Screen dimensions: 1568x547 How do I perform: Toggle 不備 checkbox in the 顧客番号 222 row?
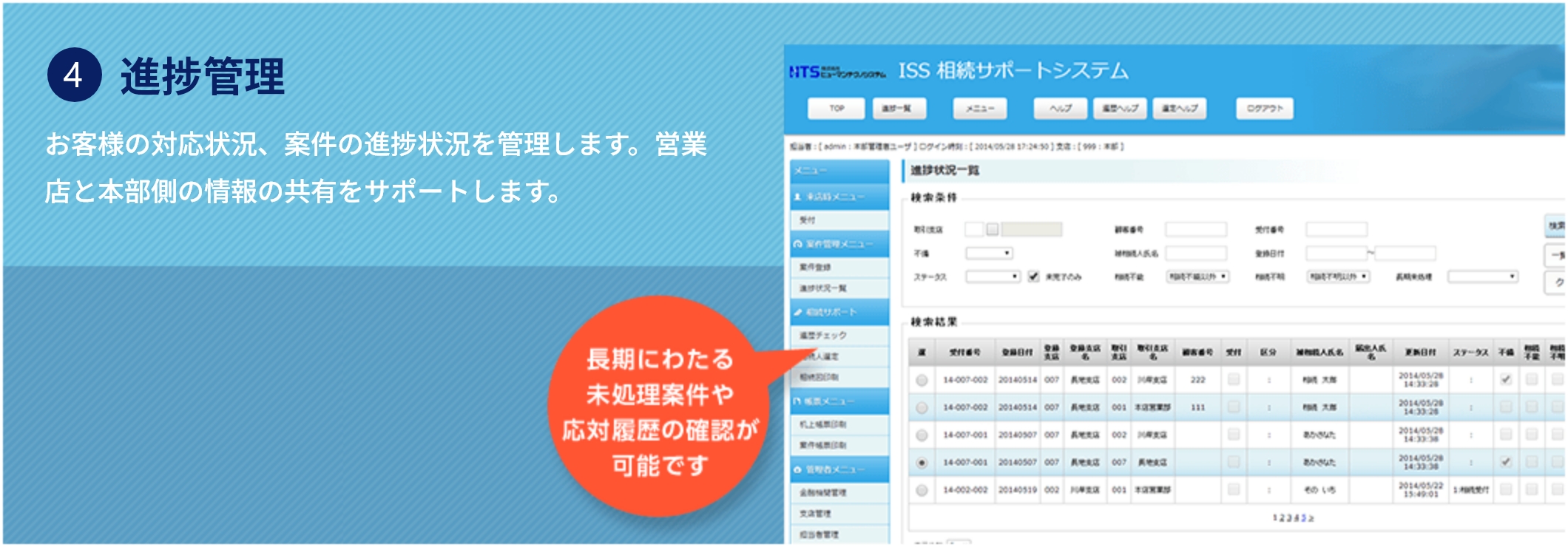(1505, 379)
